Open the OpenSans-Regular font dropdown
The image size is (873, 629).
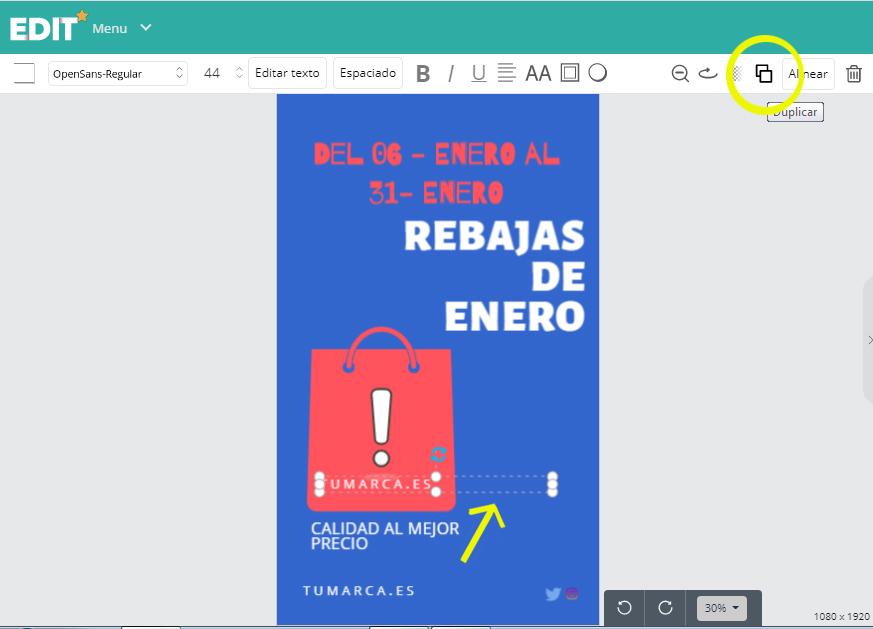[x=117, y=72]
